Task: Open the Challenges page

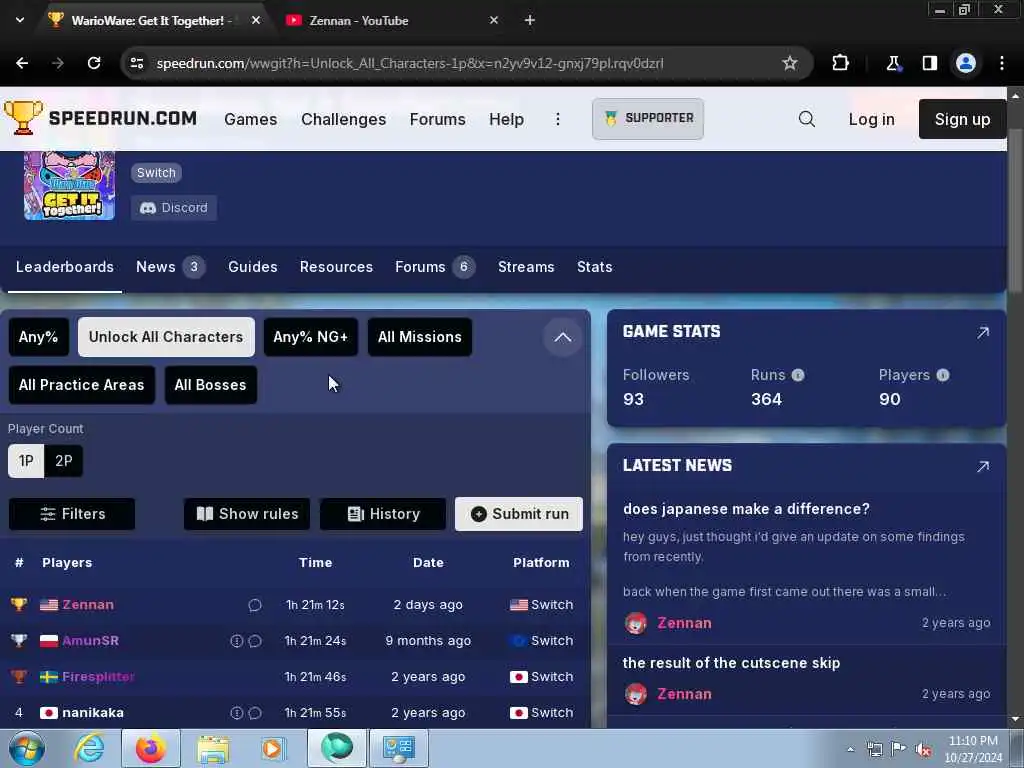Action: coord(344,120)
